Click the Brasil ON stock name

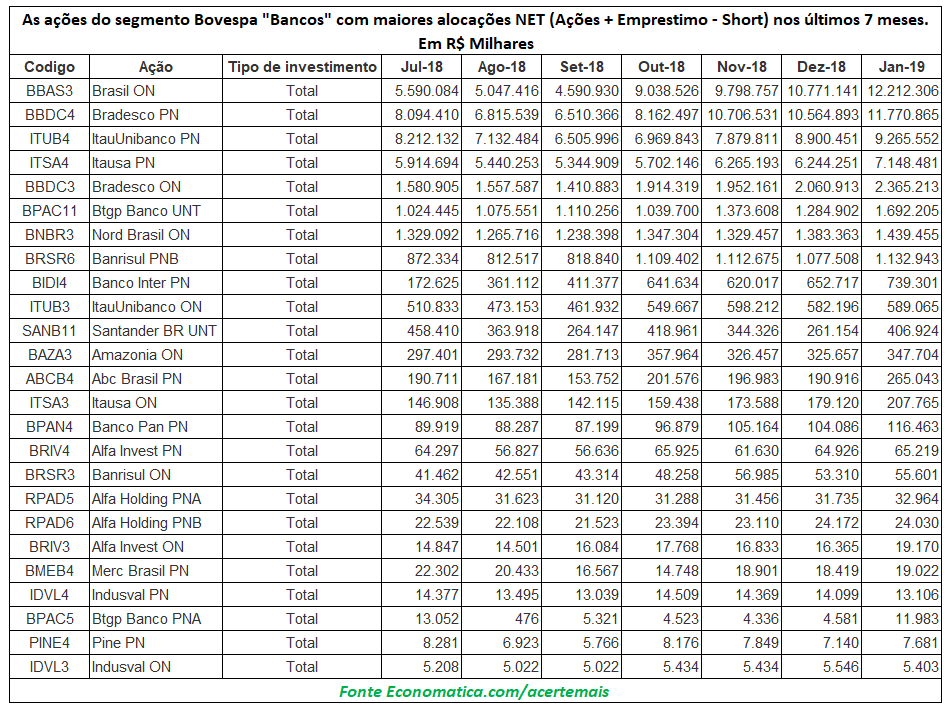156,91
